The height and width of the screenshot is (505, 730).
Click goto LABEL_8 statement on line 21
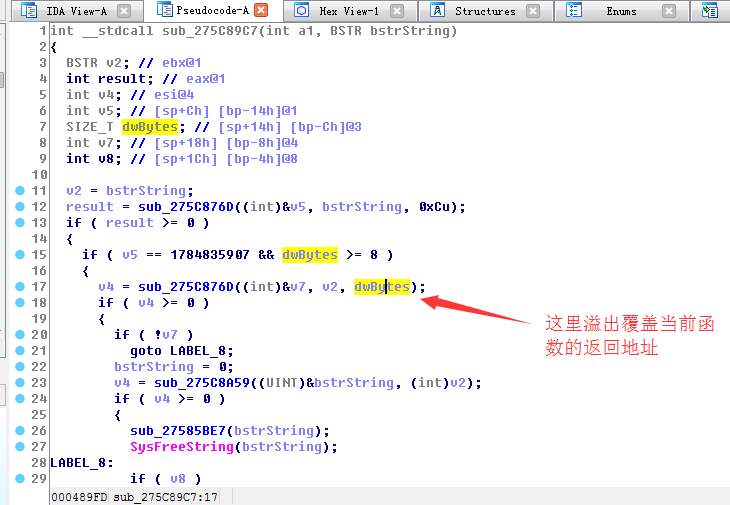pos(178,350)
